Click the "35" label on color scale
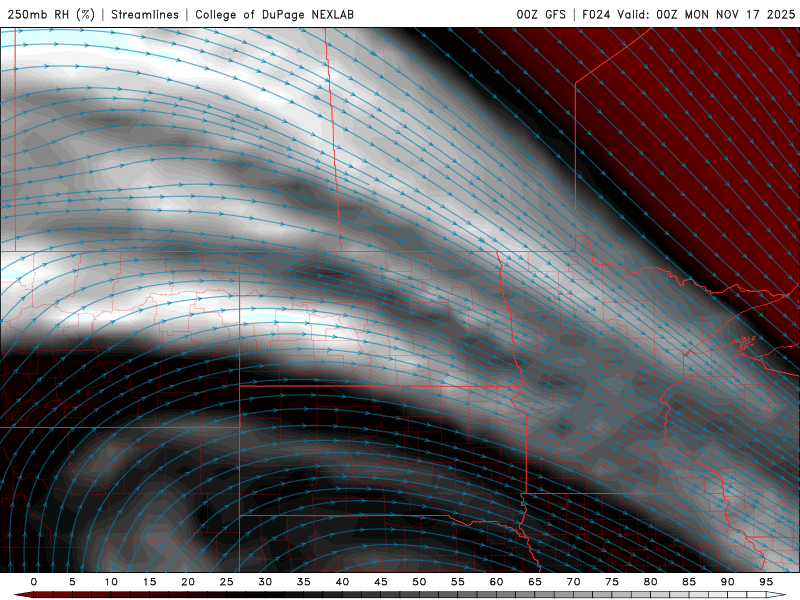The height and width of the screenshot is (600, 800). (x=304, y=582)
